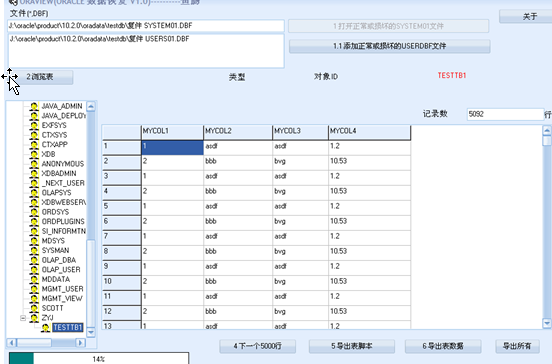Click the EXFSYS user icon

tap(34, 125)
